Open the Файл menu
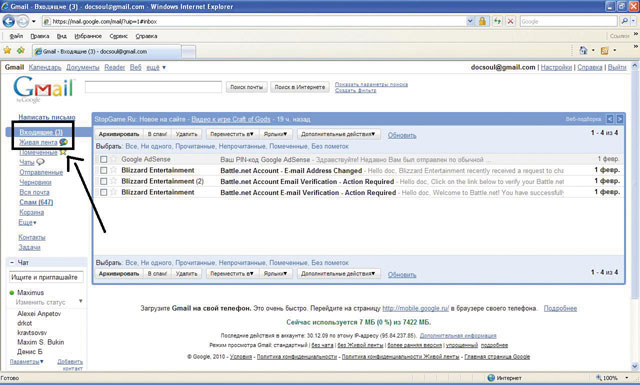640x385 pixels. 16,36
